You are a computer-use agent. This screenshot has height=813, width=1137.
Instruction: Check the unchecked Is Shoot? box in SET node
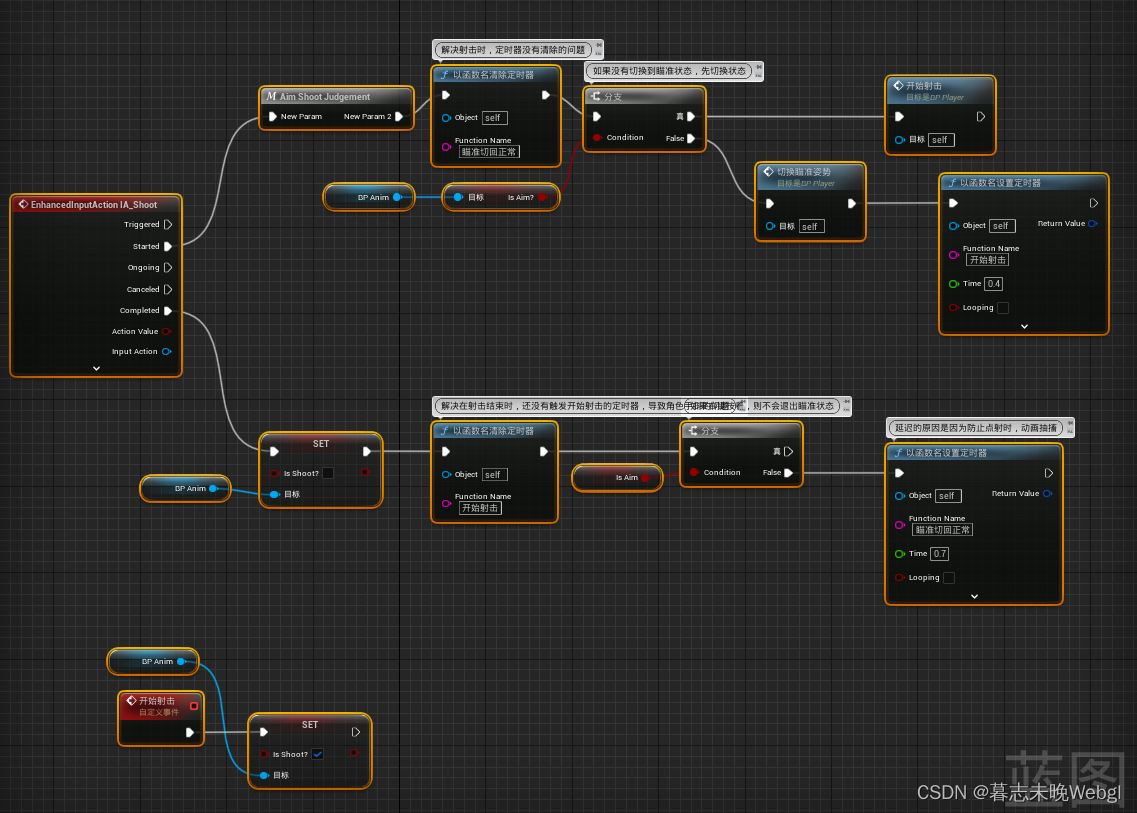pyautogui.click(x=328, y=473)
